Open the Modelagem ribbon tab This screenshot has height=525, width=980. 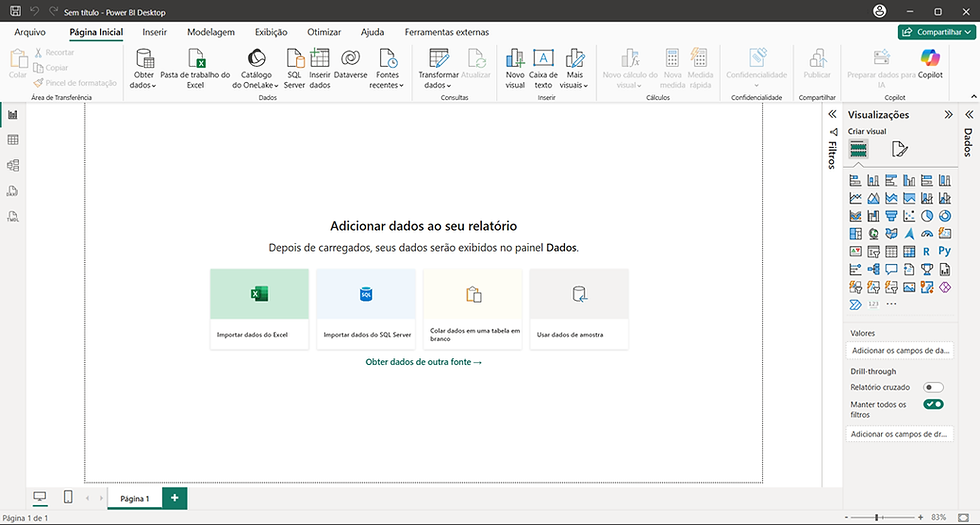[x=211, y=32]
